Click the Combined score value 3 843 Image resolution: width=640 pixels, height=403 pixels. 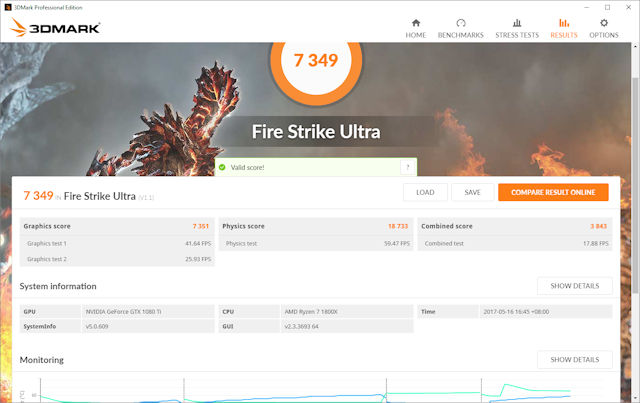pyautogui.click(x=598, y=226)
